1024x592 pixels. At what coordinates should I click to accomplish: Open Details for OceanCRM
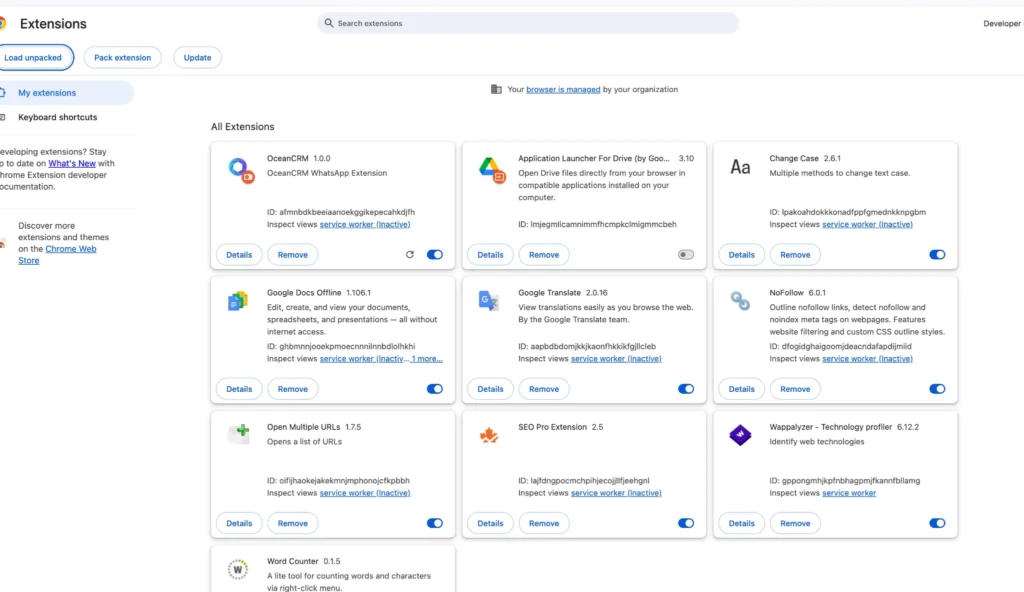(239, 255)
